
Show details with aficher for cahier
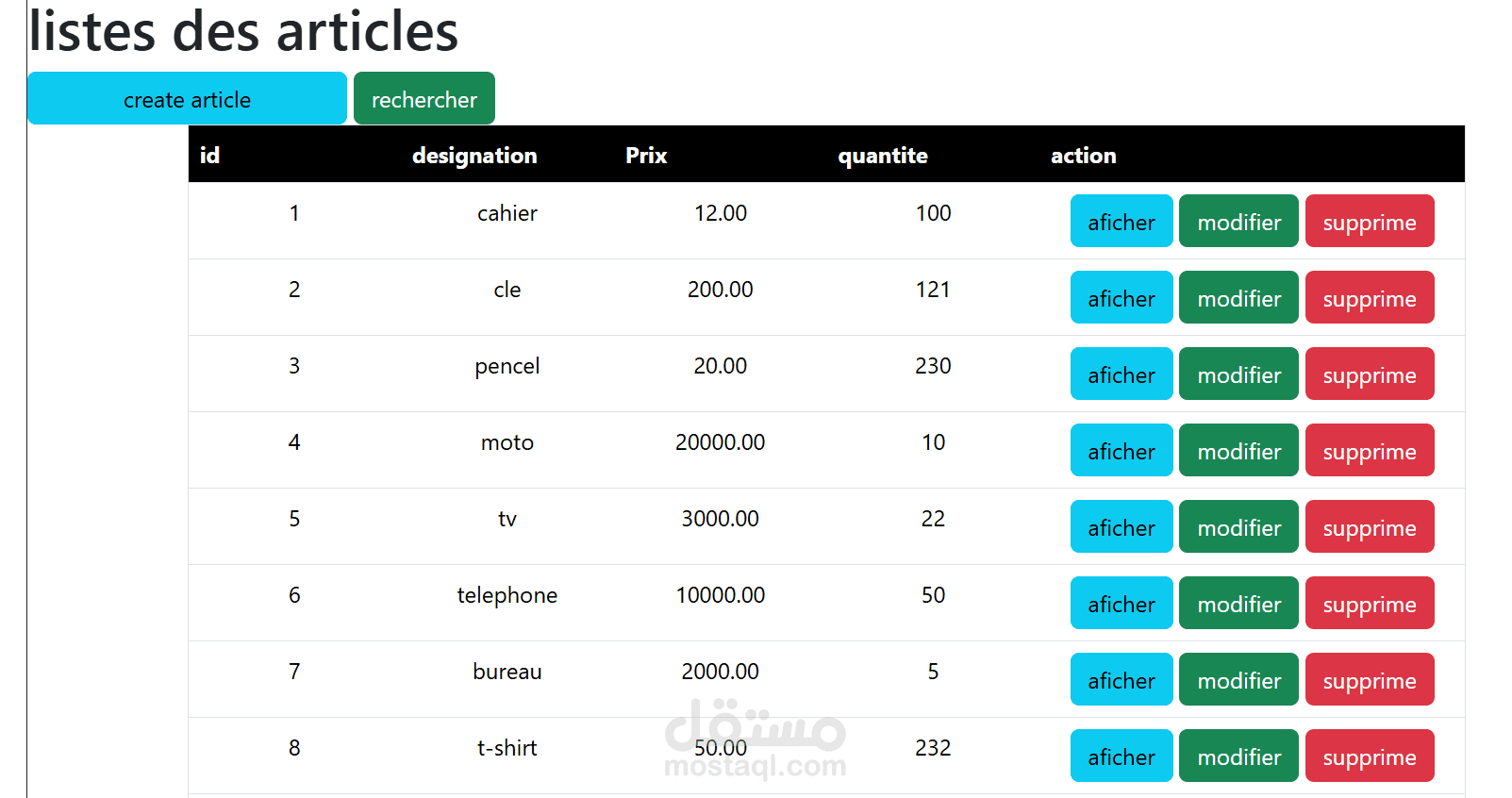tap(1122, 222)
